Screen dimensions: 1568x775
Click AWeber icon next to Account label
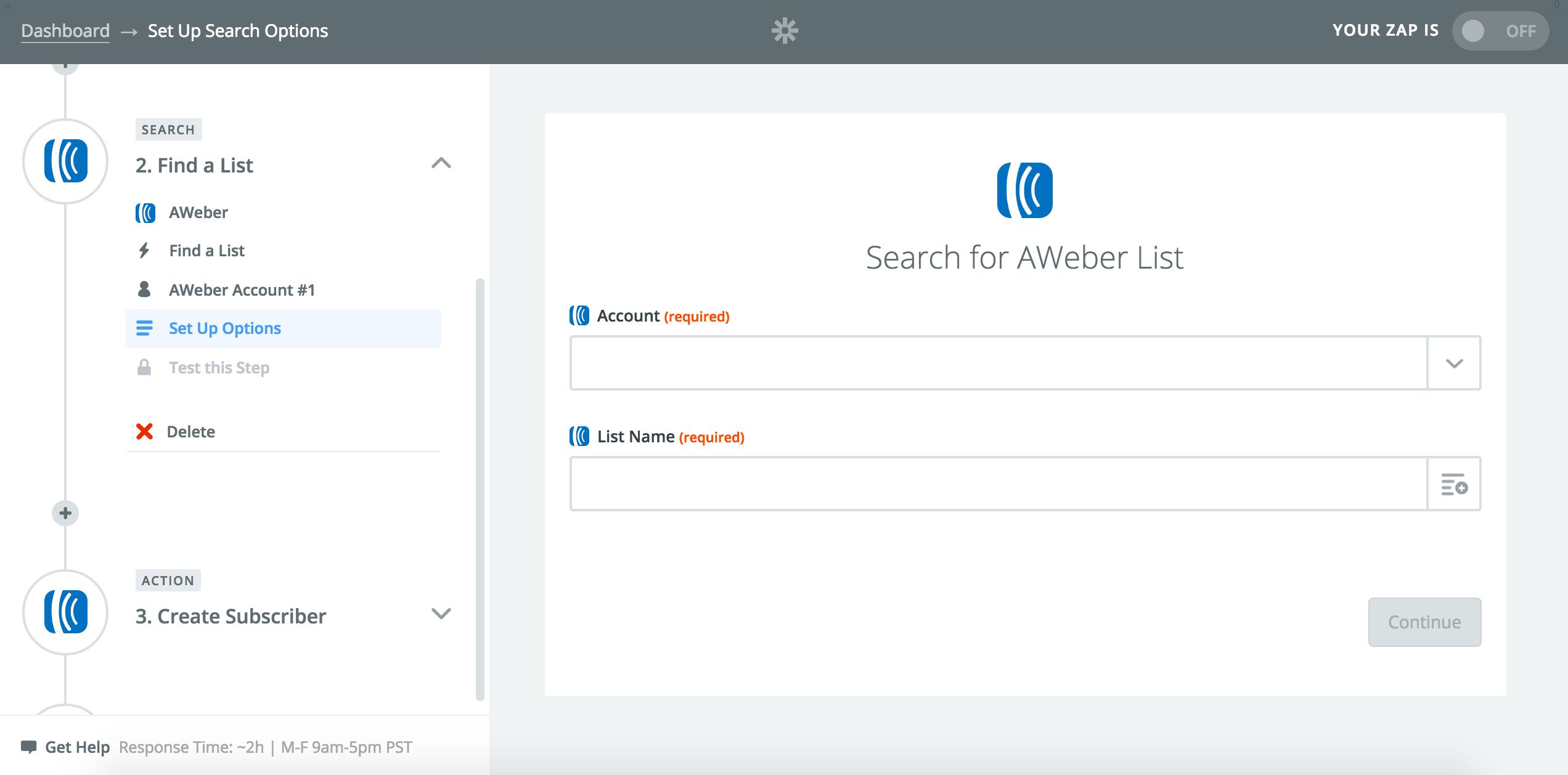(x=579, y=315)
